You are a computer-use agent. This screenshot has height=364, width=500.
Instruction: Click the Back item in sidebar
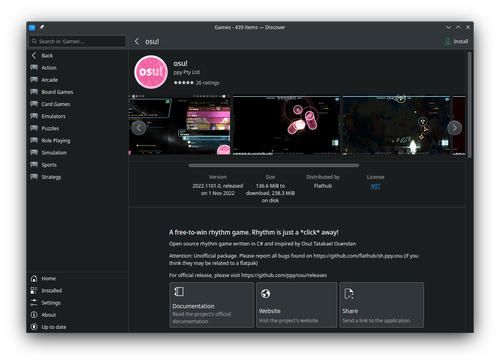coord(77,56)
